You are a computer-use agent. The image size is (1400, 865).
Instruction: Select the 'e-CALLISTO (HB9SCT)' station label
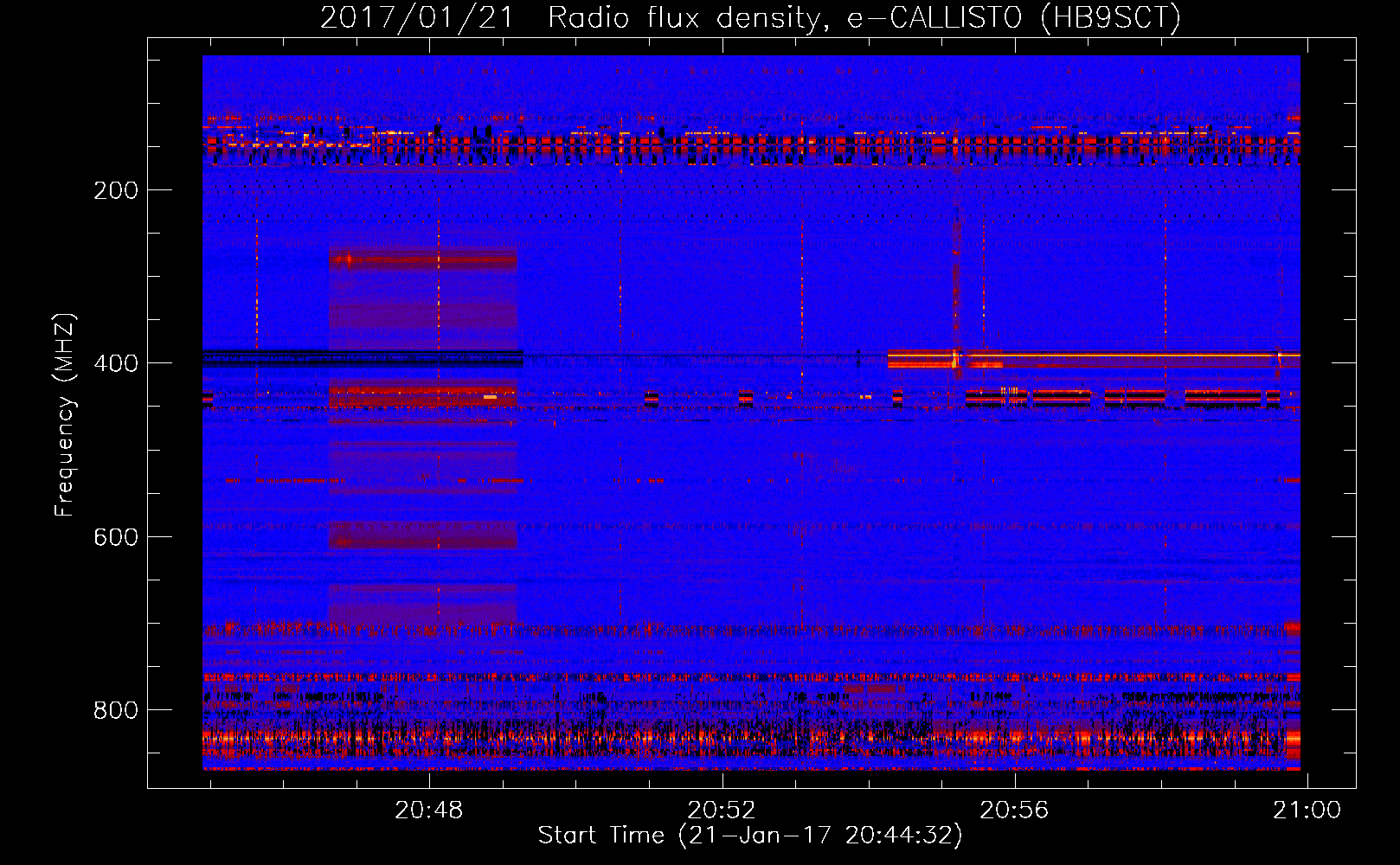tap(1014, 18)
